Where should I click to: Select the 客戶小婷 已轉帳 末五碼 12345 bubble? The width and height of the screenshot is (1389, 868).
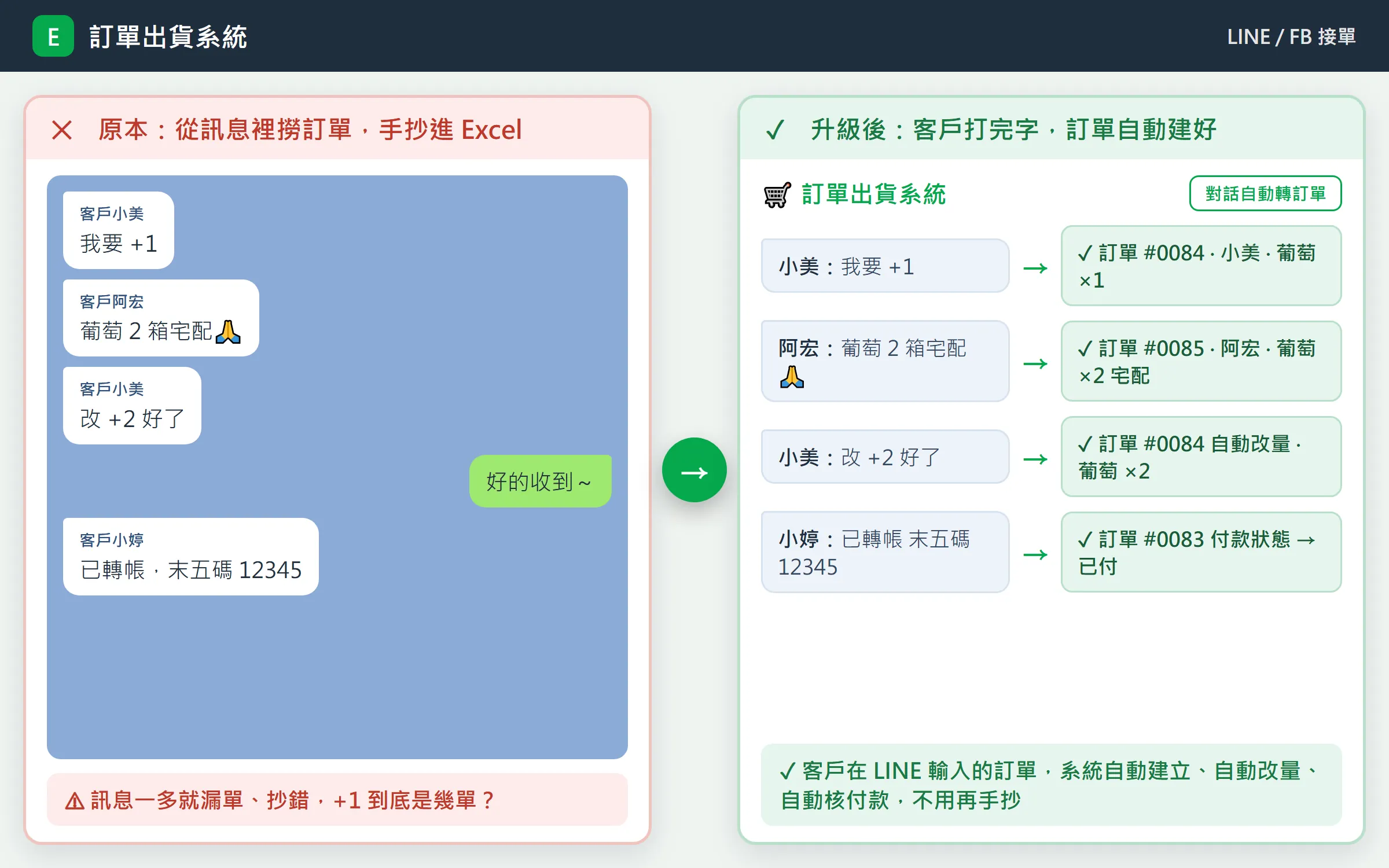(191, 556)
